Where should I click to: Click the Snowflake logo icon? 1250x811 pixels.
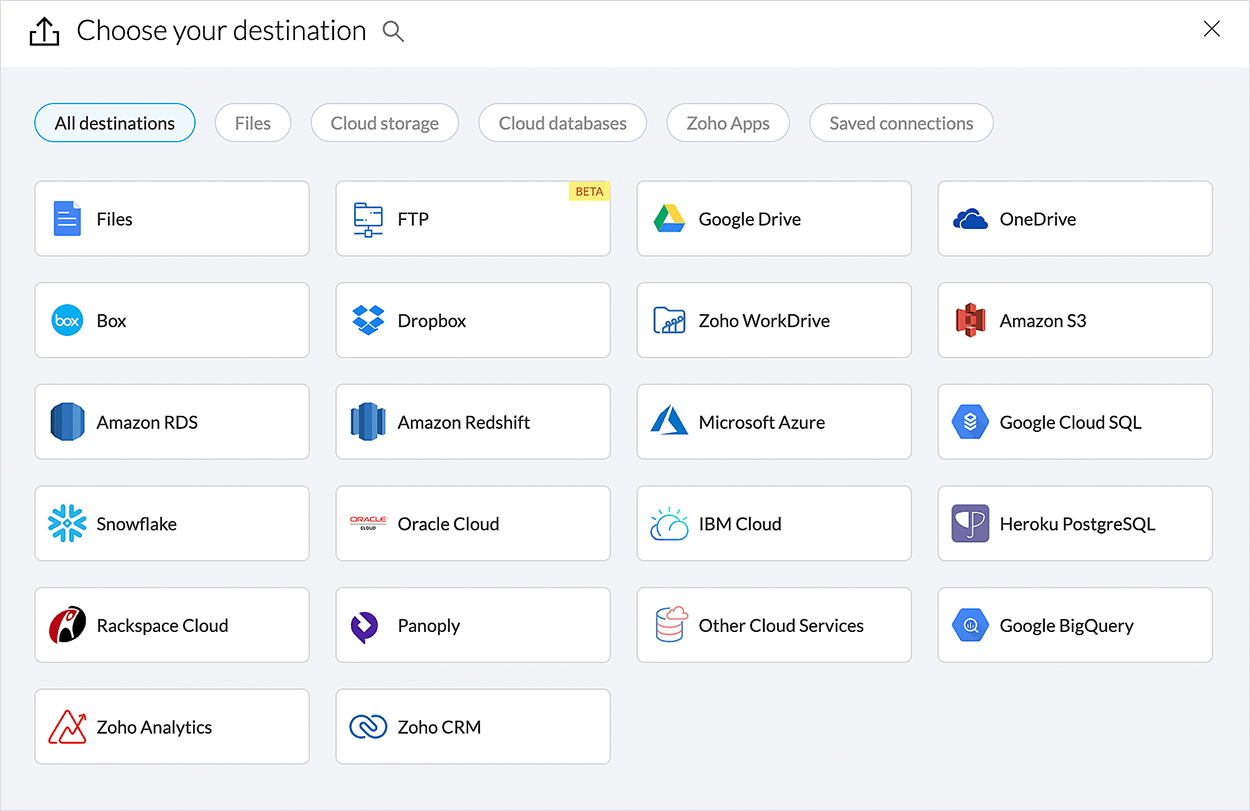pyautogui.click(x=67, y=524)
